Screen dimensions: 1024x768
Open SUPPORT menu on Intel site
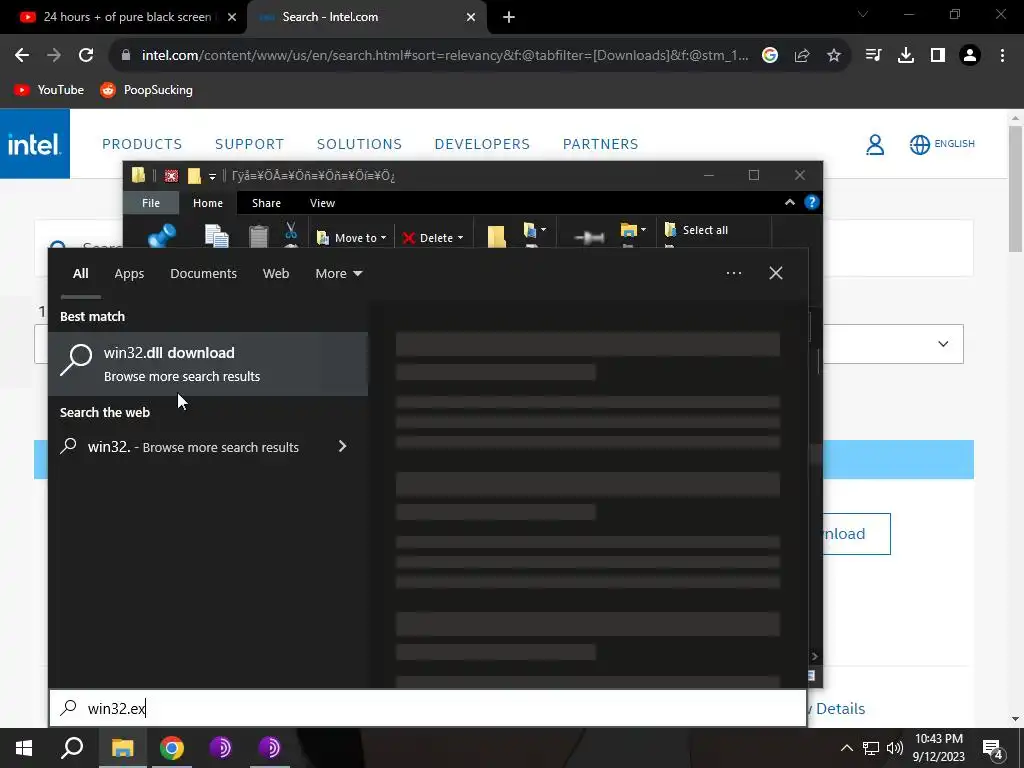tap(249, 144)
